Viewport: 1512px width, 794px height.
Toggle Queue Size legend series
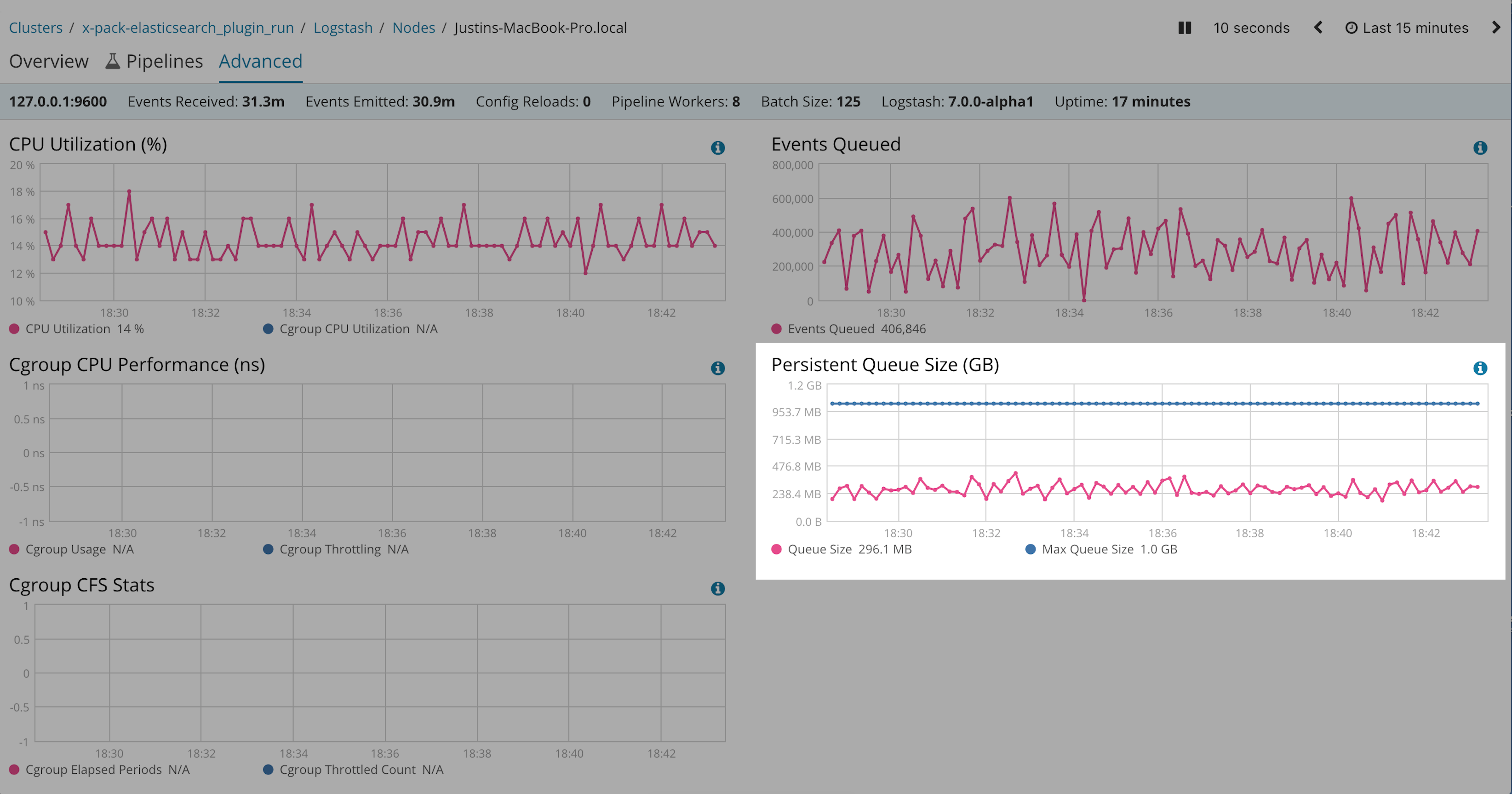[x=841, y=549]
